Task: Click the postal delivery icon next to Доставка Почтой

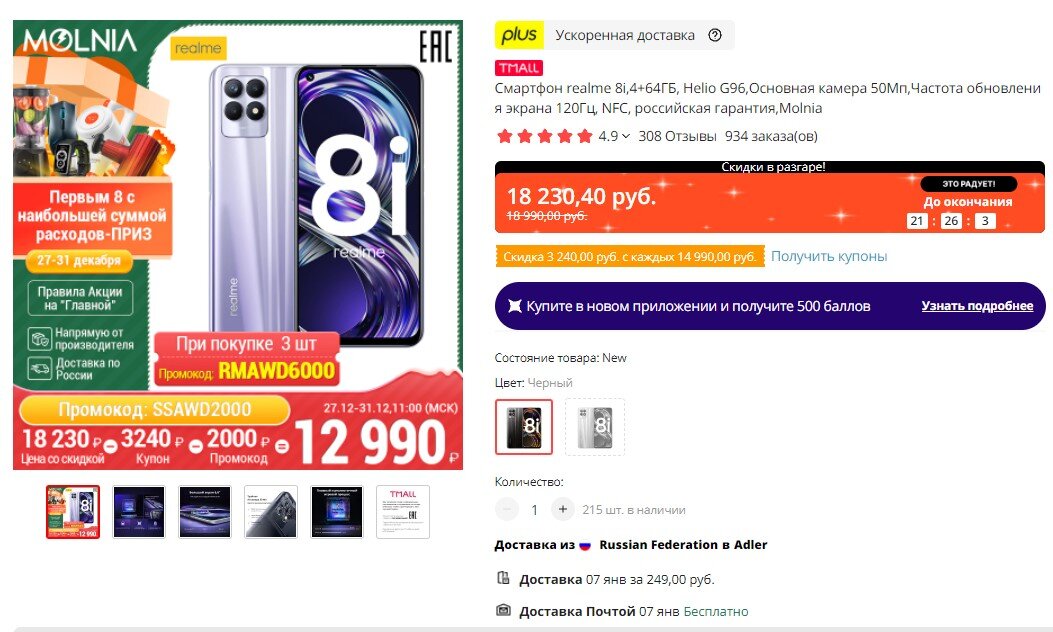Action: click(503, 611)
